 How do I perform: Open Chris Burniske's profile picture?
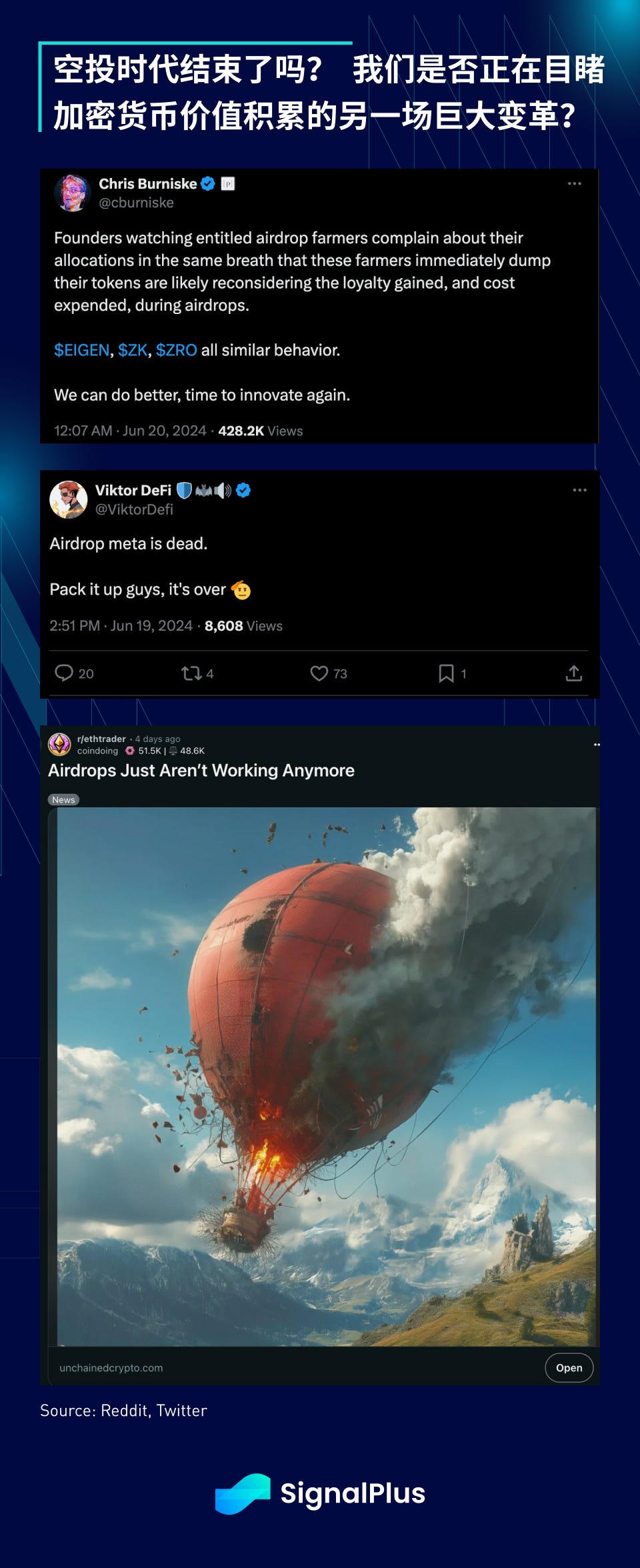click(x=73, y=193)
